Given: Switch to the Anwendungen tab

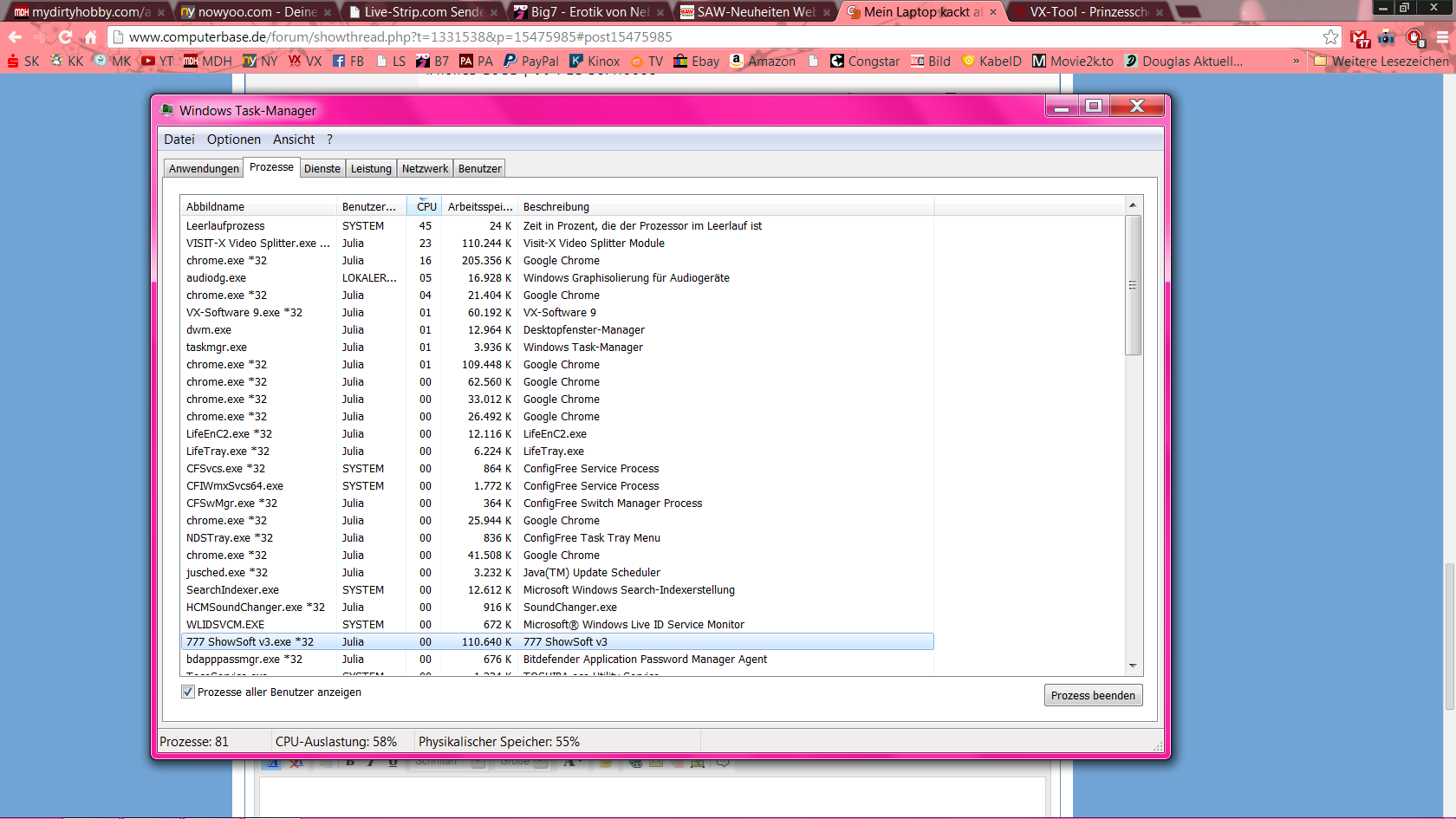Looking at the screenshot, I should [x=204, y=169].
